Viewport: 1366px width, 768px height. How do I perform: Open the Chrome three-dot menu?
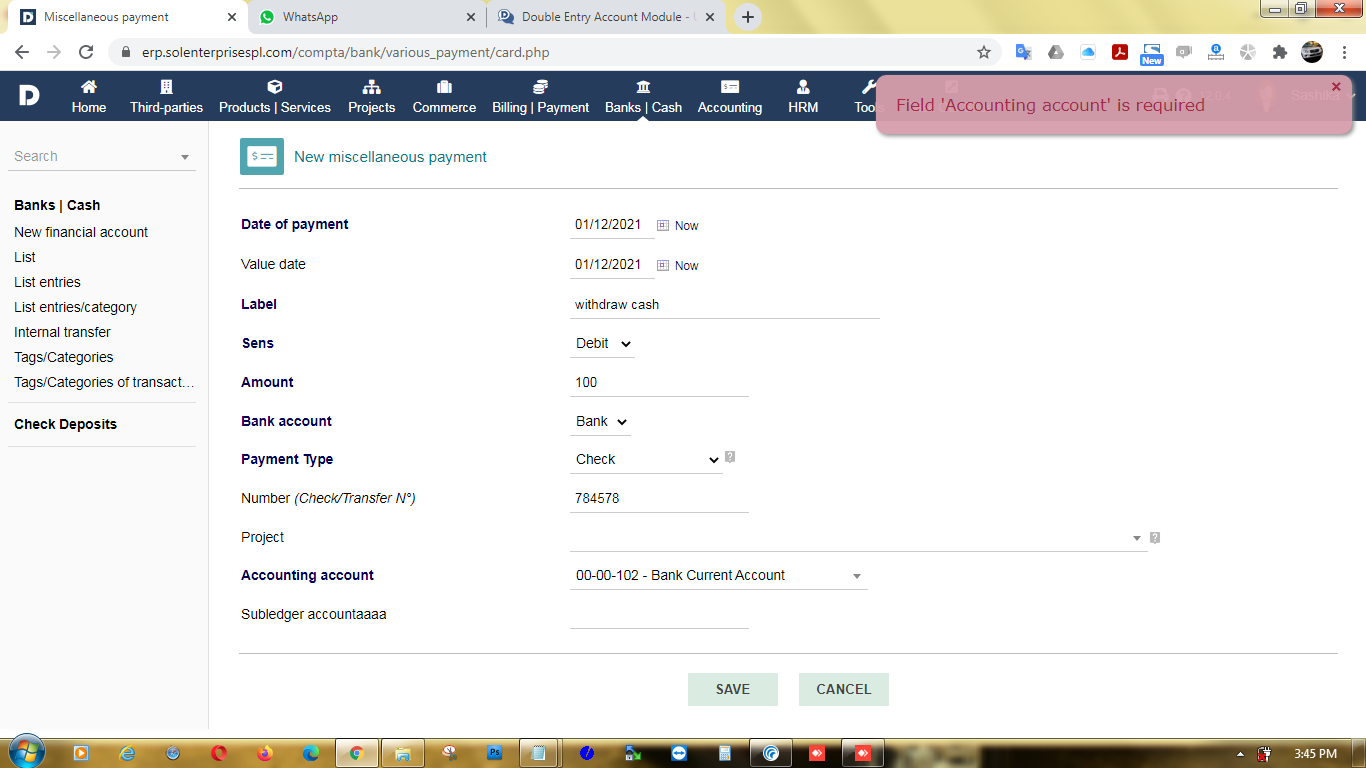[1345, 52]
